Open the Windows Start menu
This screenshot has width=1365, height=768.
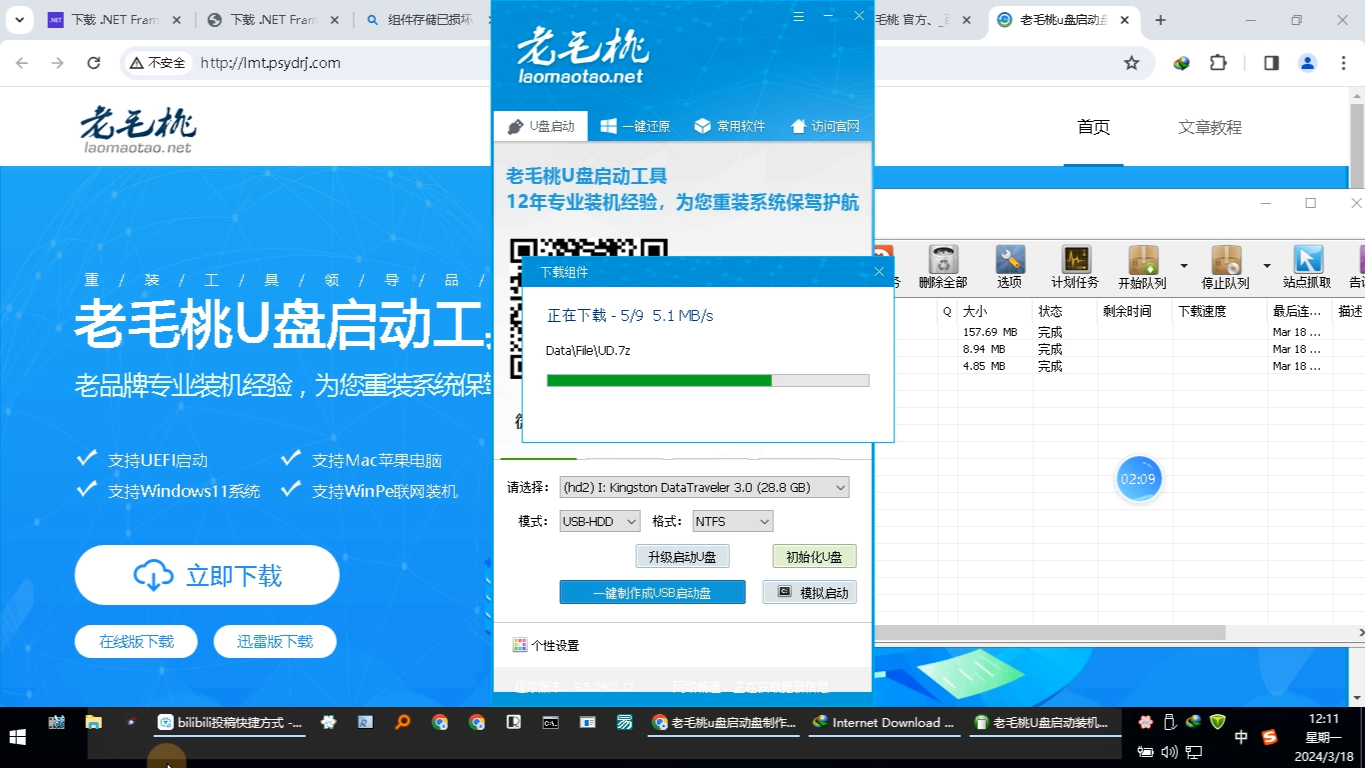(17, 737)
